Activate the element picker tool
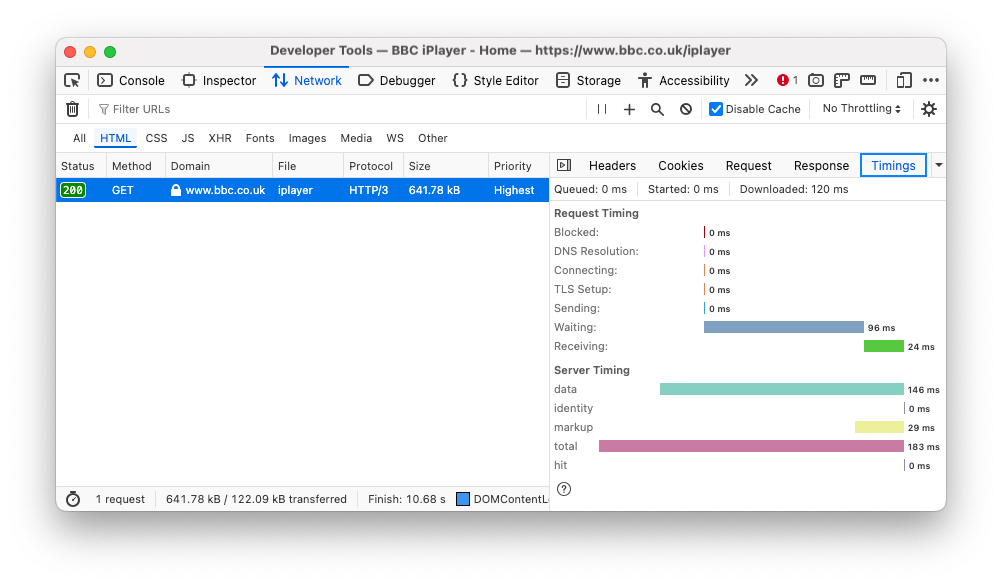 click(x=71, y=80)
